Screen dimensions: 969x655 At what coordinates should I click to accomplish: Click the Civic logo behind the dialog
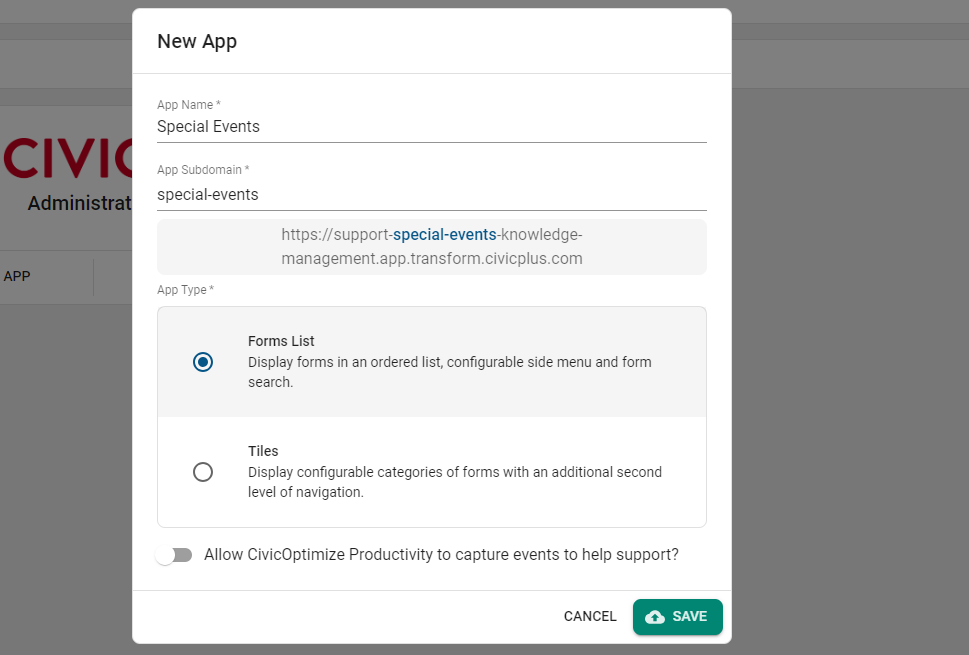67,158
